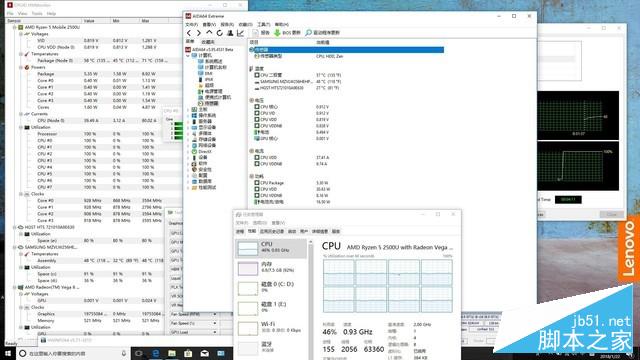Select CPU in Task Manager sidebar
The height and width of the screenshot is (360, 640).
pyautogui.click(x=271, y=248)
